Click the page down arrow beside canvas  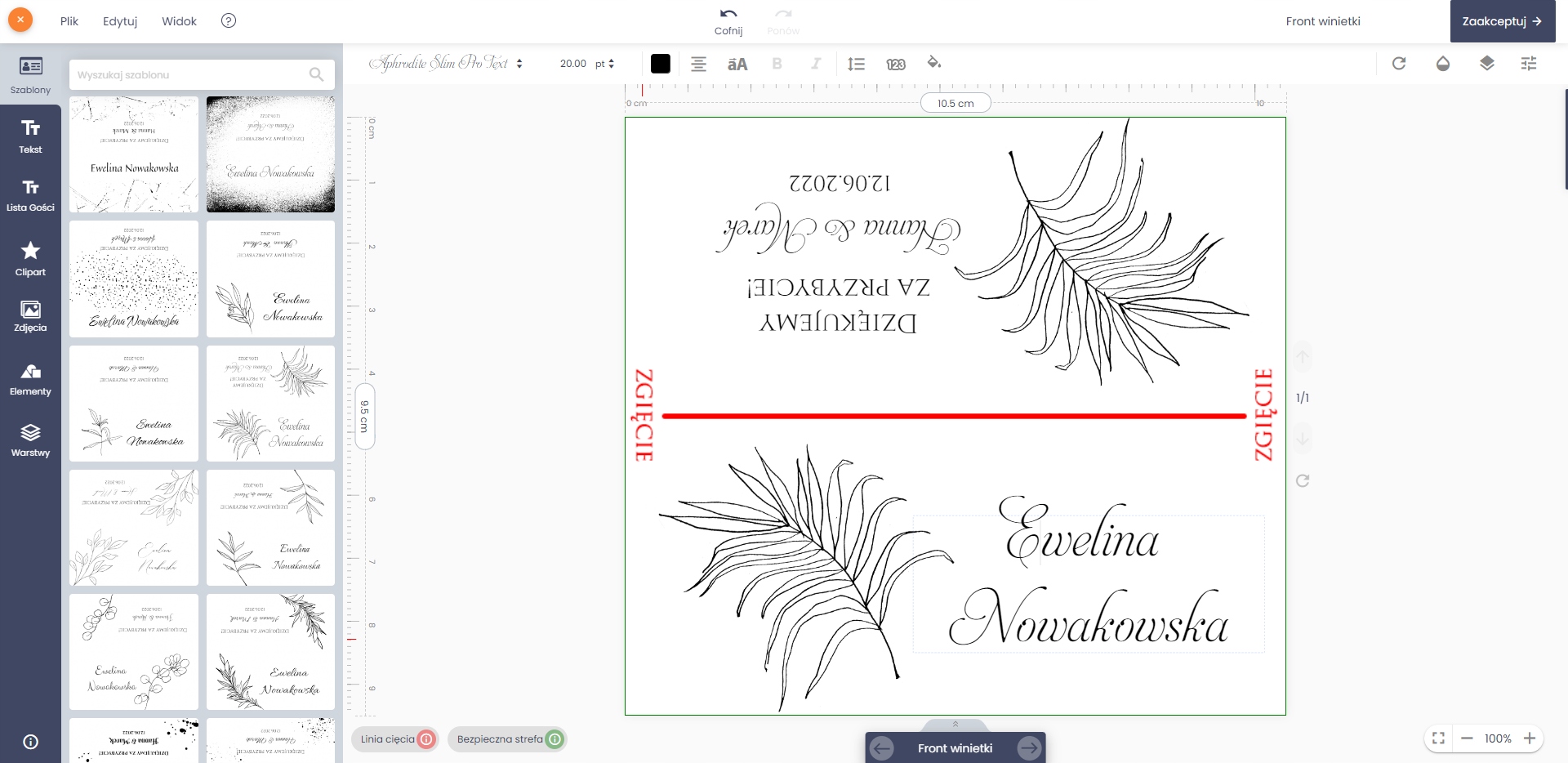tap(1303, 439)
